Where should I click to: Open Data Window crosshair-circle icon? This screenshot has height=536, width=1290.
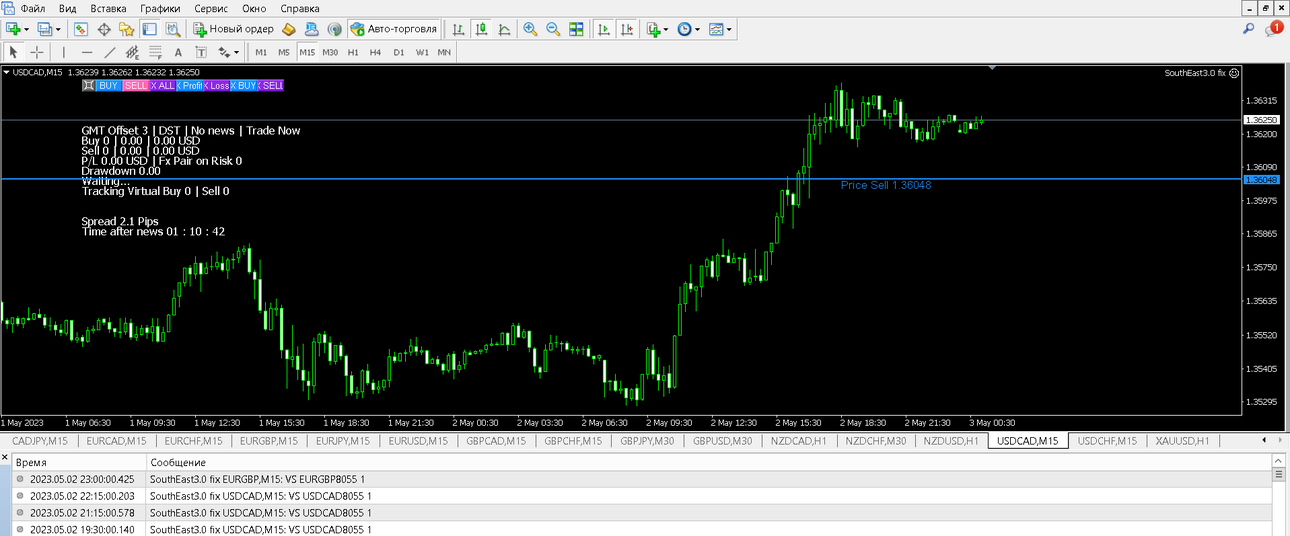104,30
